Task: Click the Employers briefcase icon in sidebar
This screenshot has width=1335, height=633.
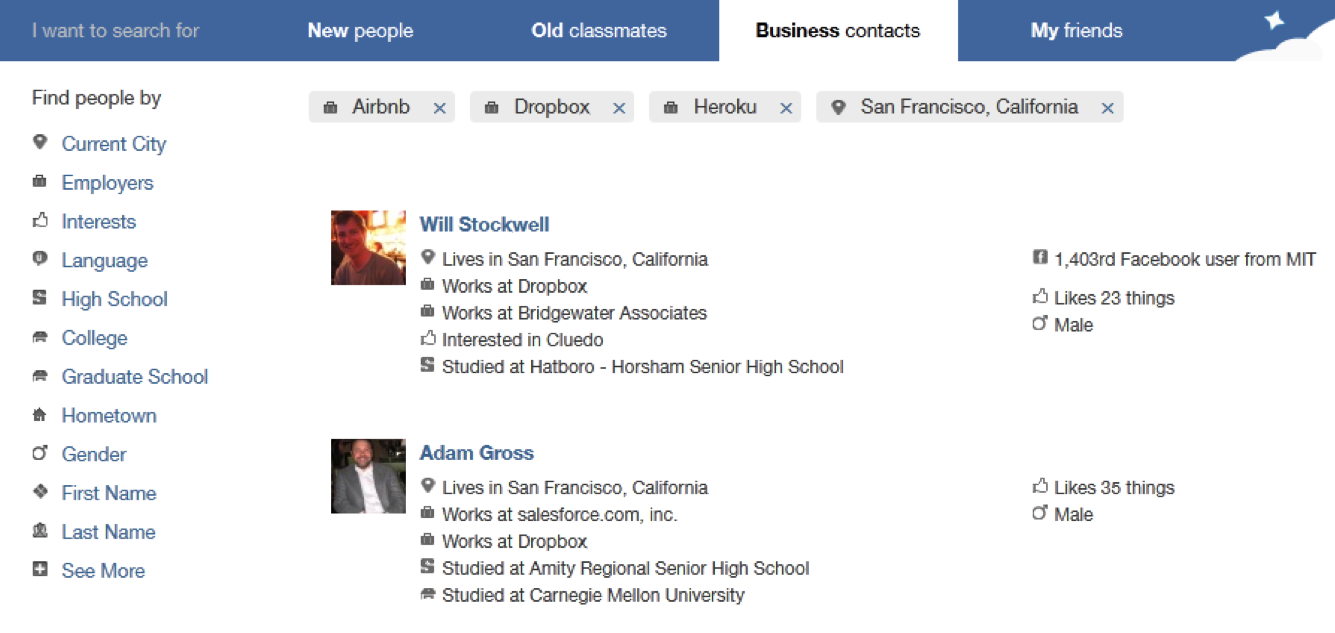Action: 40,182
